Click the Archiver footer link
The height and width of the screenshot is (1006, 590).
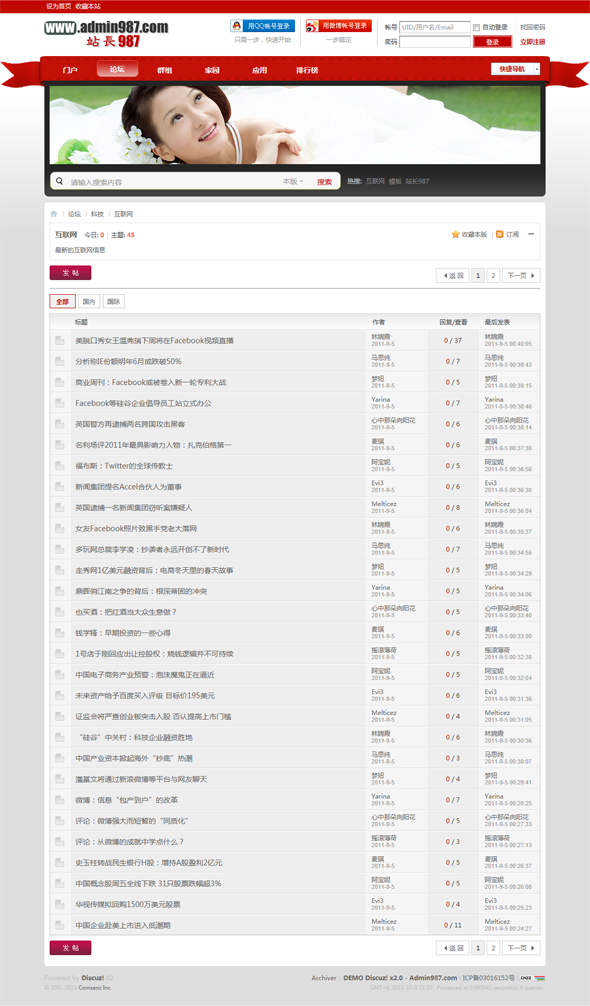pyautogui.click(x=324, y=978)
